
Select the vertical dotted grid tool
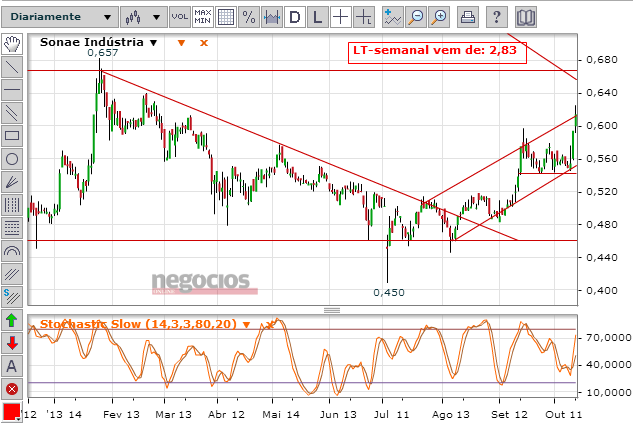coord(12,205)
